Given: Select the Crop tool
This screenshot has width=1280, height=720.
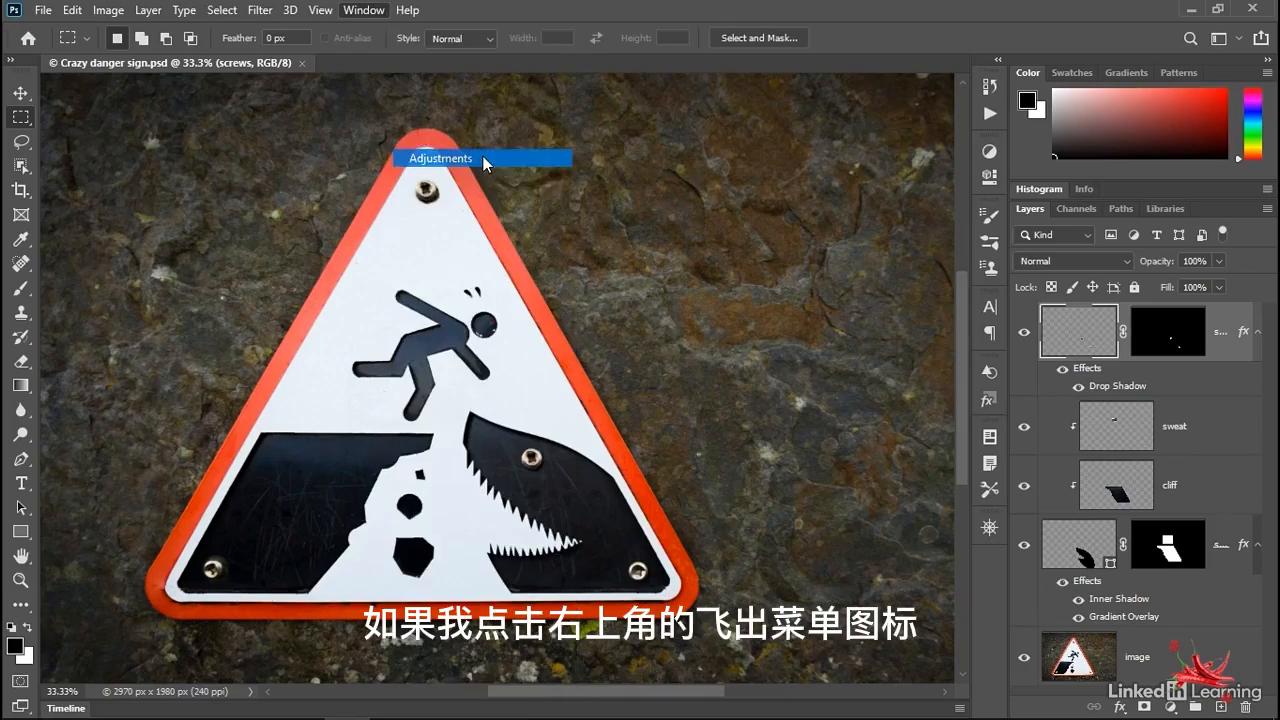Looking at the screenshot, I should 21,190.
